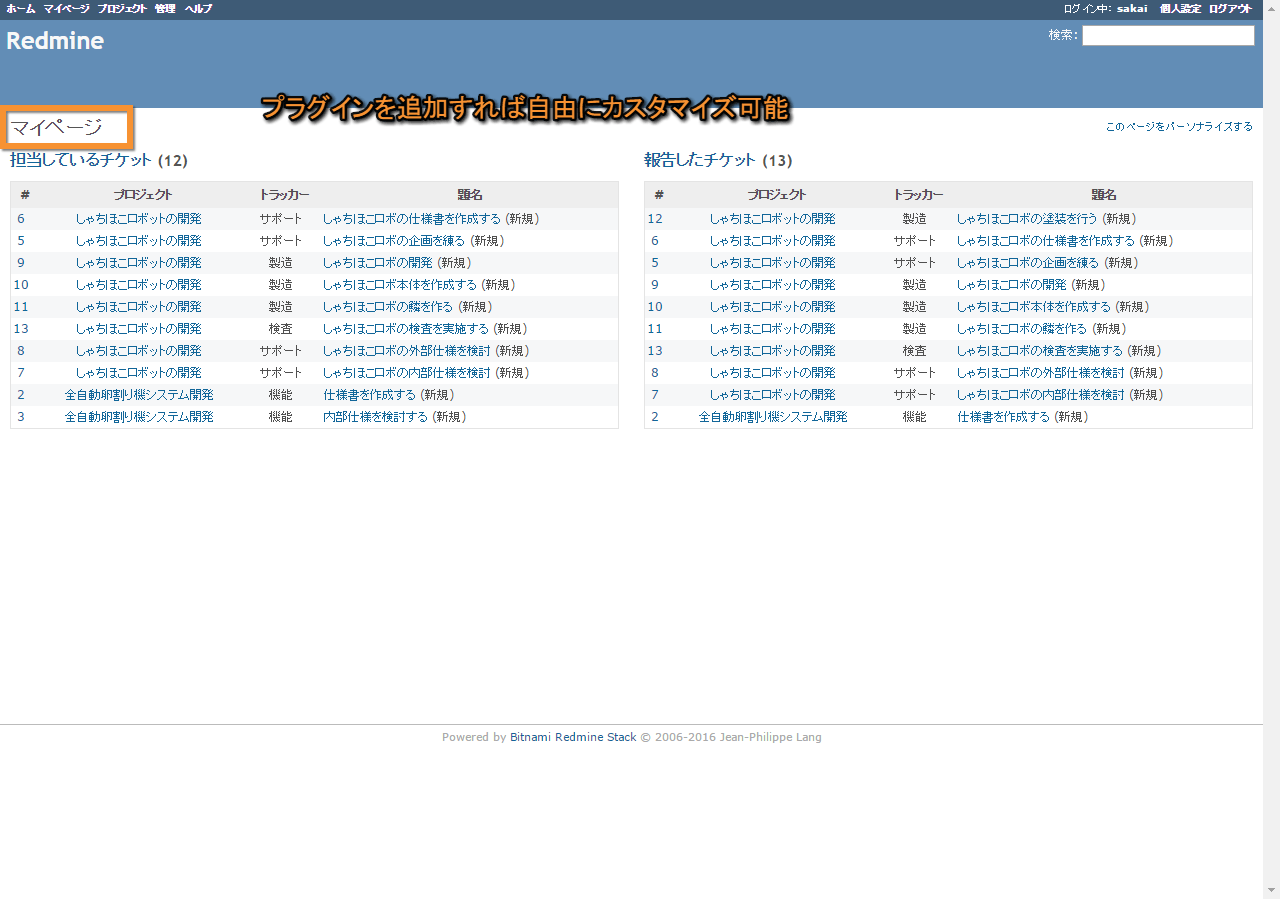This screenshot has height=899, width=1280.
Task: Focus the 検索 search input field
Action: pos(1168,36)
